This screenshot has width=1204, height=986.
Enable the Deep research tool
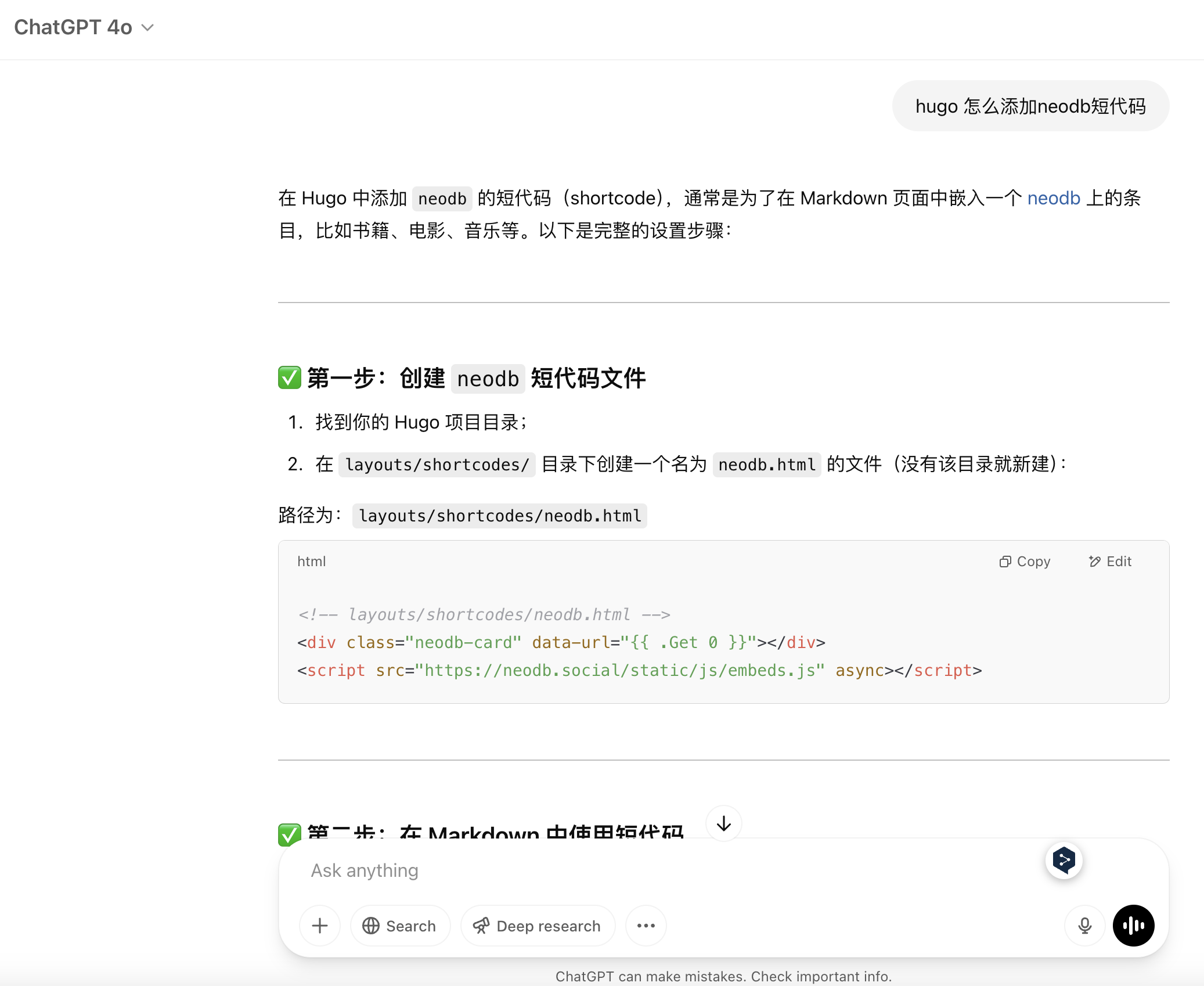pyautogui.click(x=538, y=926)
